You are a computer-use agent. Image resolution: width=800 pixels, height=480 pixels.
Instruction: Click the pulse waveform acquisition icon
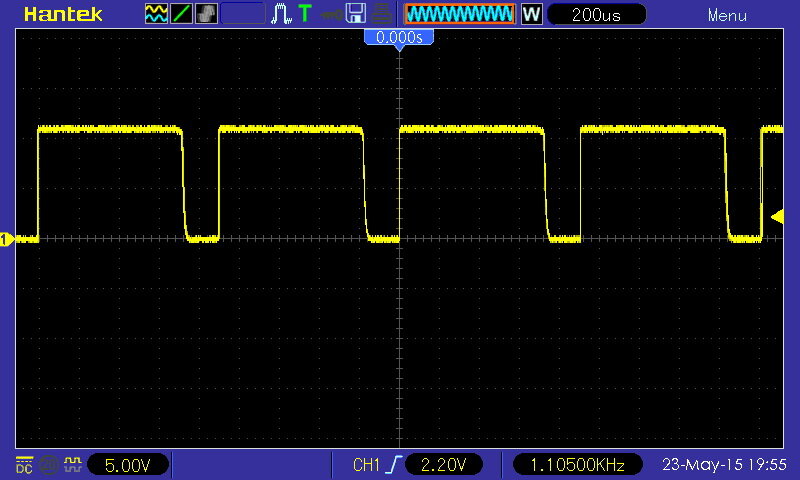[281, 14]
